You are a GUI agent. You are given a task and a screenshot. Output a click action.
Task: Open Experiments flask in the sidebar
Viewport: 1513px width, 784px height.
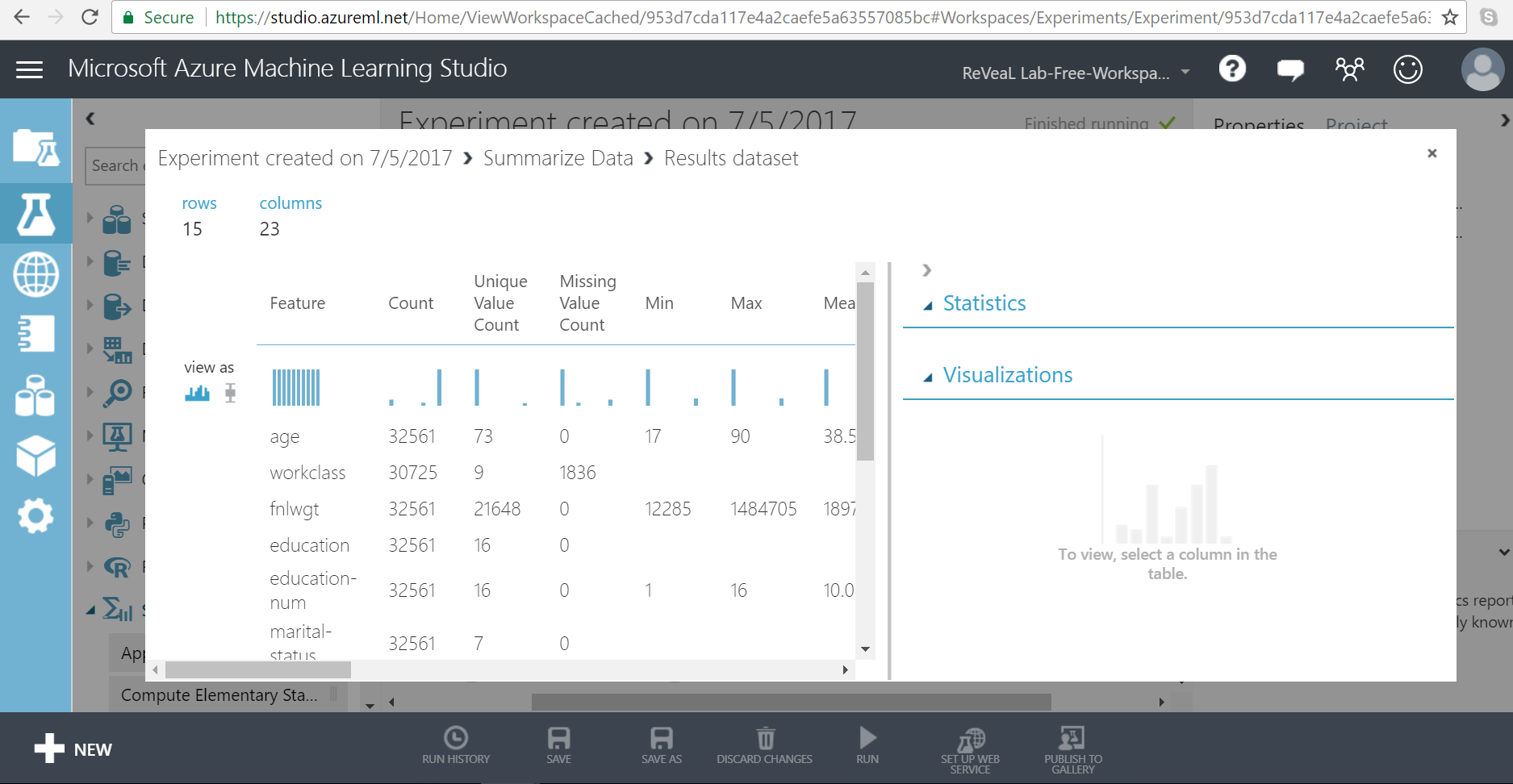pyautogui.click(x=36, y=214)
